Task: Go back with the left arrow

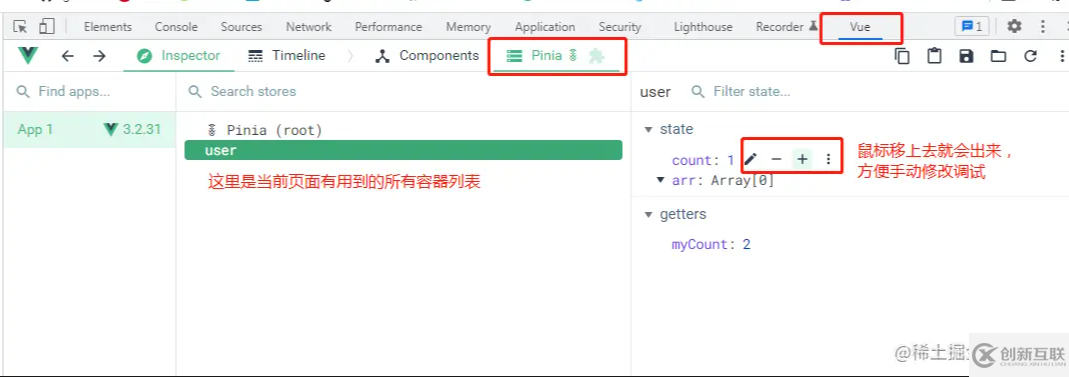Action: [x=67, y=56]
